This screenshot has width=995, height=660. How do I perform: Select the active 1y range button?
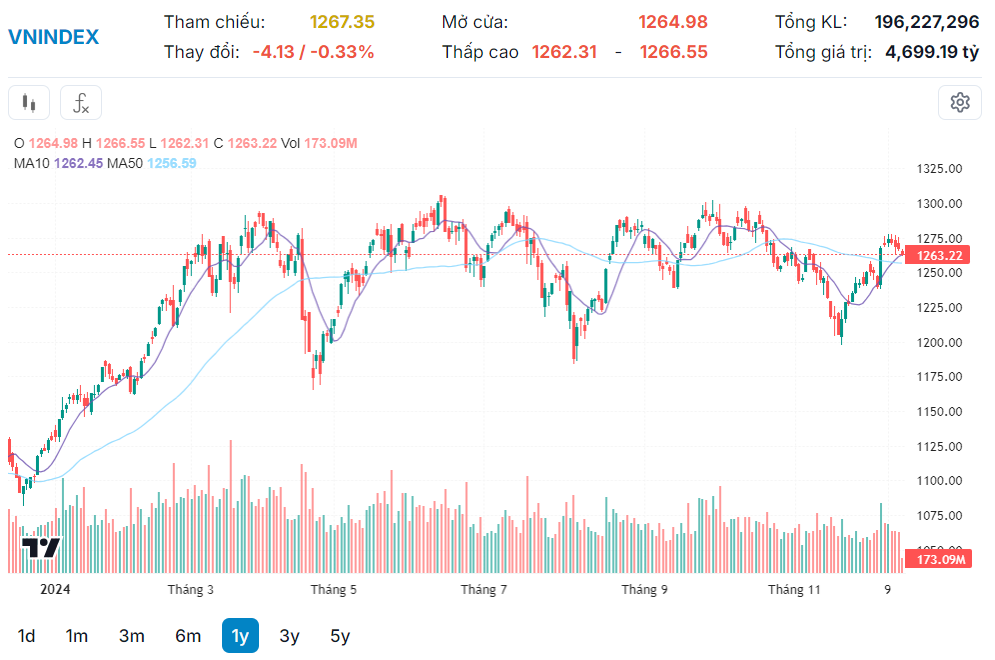coord(240,636)
